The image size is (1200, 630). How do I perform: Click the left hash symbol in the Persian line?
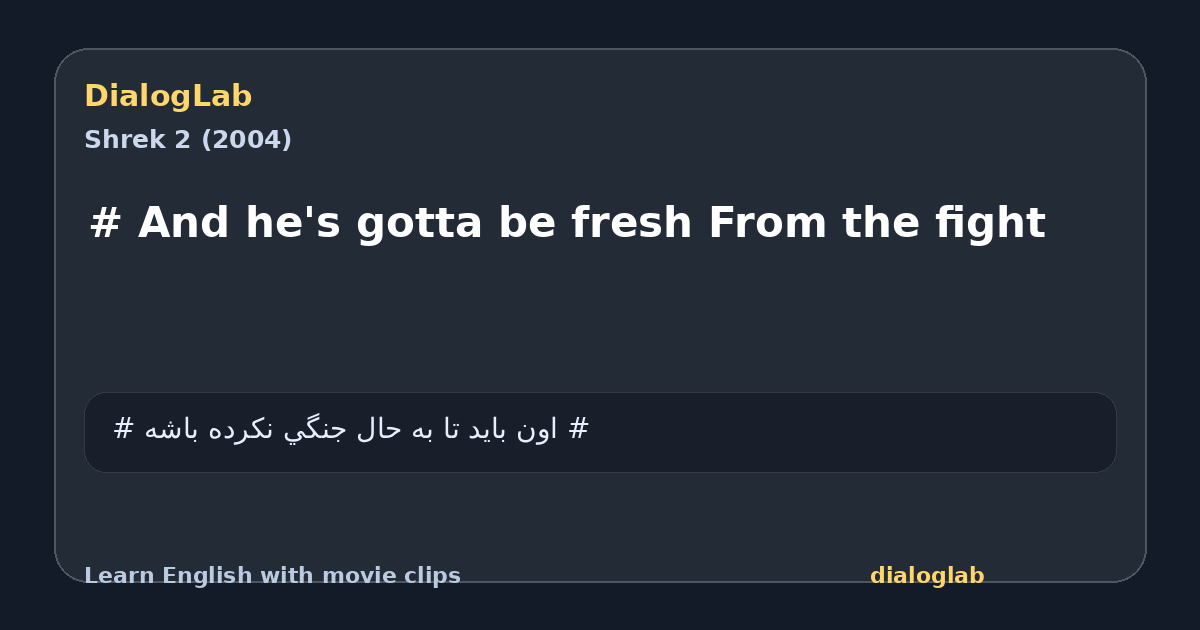pyautogui.click(x=123, y=429)
